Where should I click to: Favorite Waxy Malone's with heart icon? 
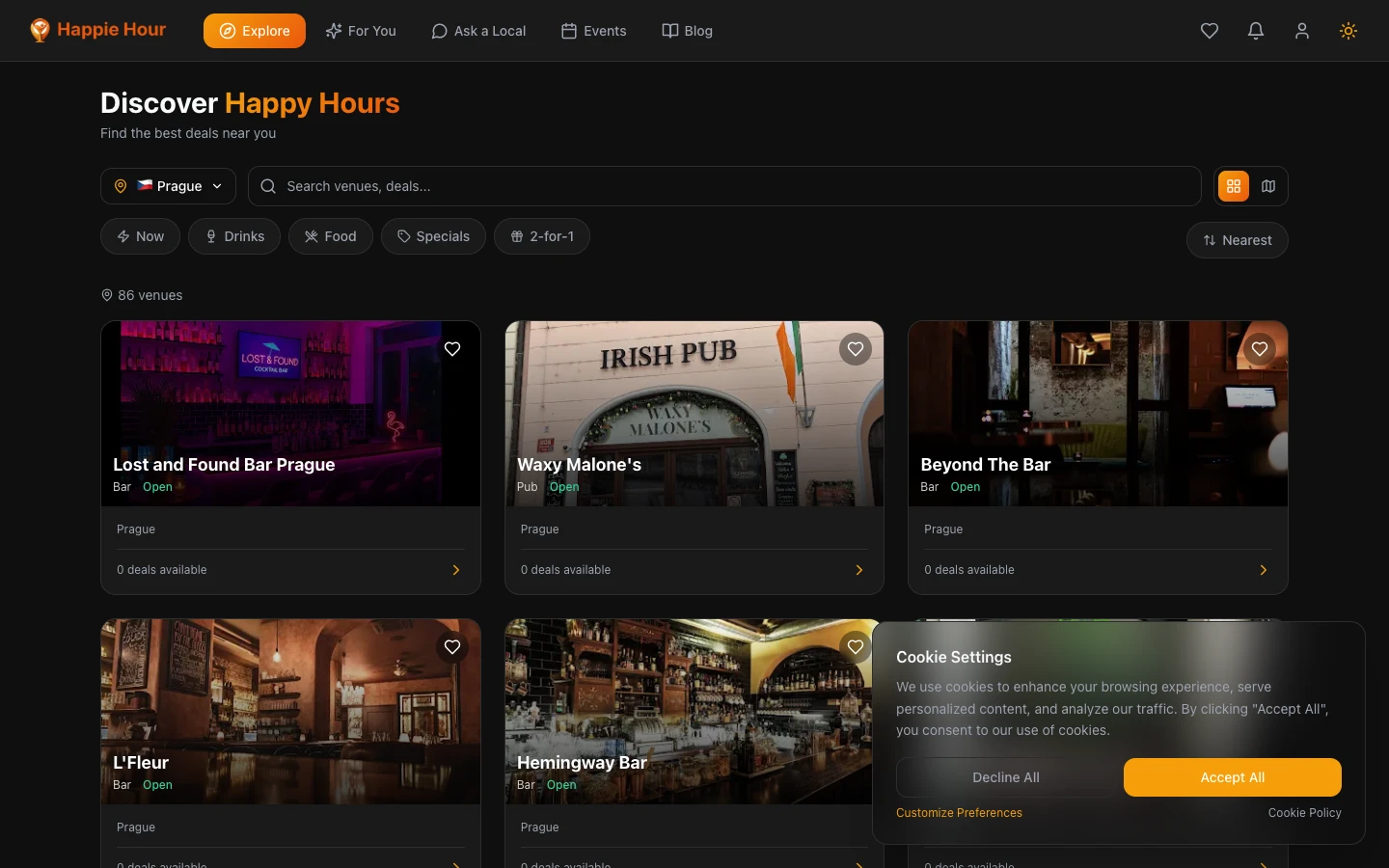[856, 349]
